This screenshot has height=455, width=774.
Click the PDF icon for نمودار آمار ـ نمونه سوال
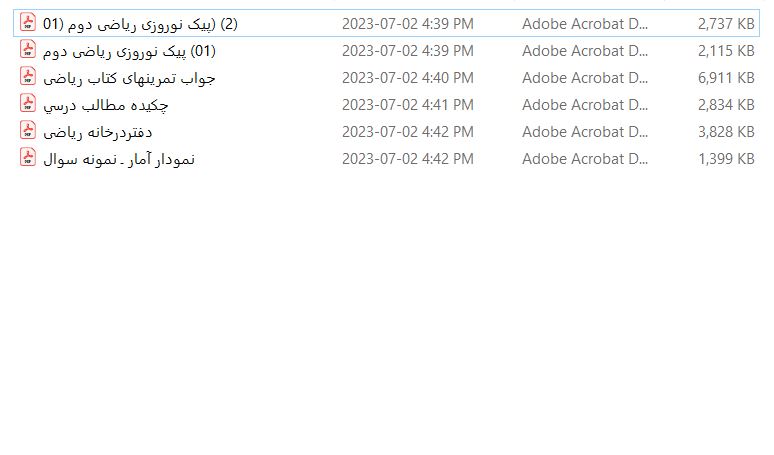tap(28, 157)
